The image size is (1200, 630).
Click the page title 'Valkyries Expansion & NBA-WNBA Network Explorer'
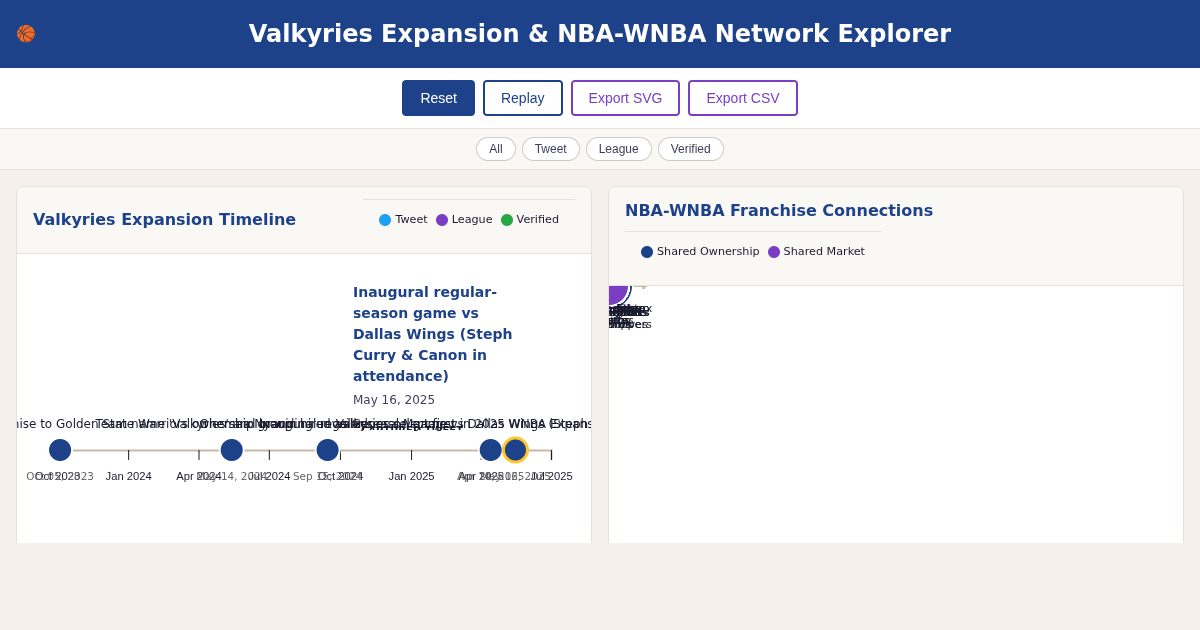(x=600, y=34)
